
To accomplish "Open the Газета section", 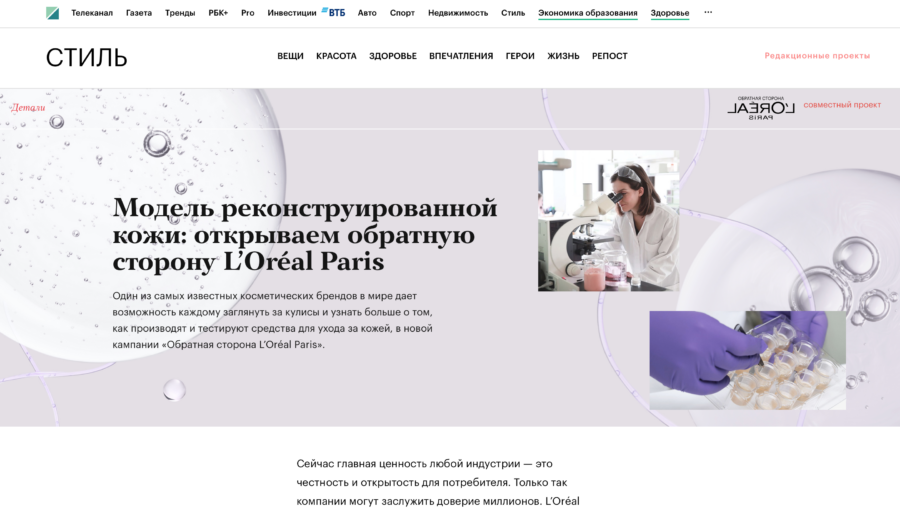I will [x=139, y=13].
